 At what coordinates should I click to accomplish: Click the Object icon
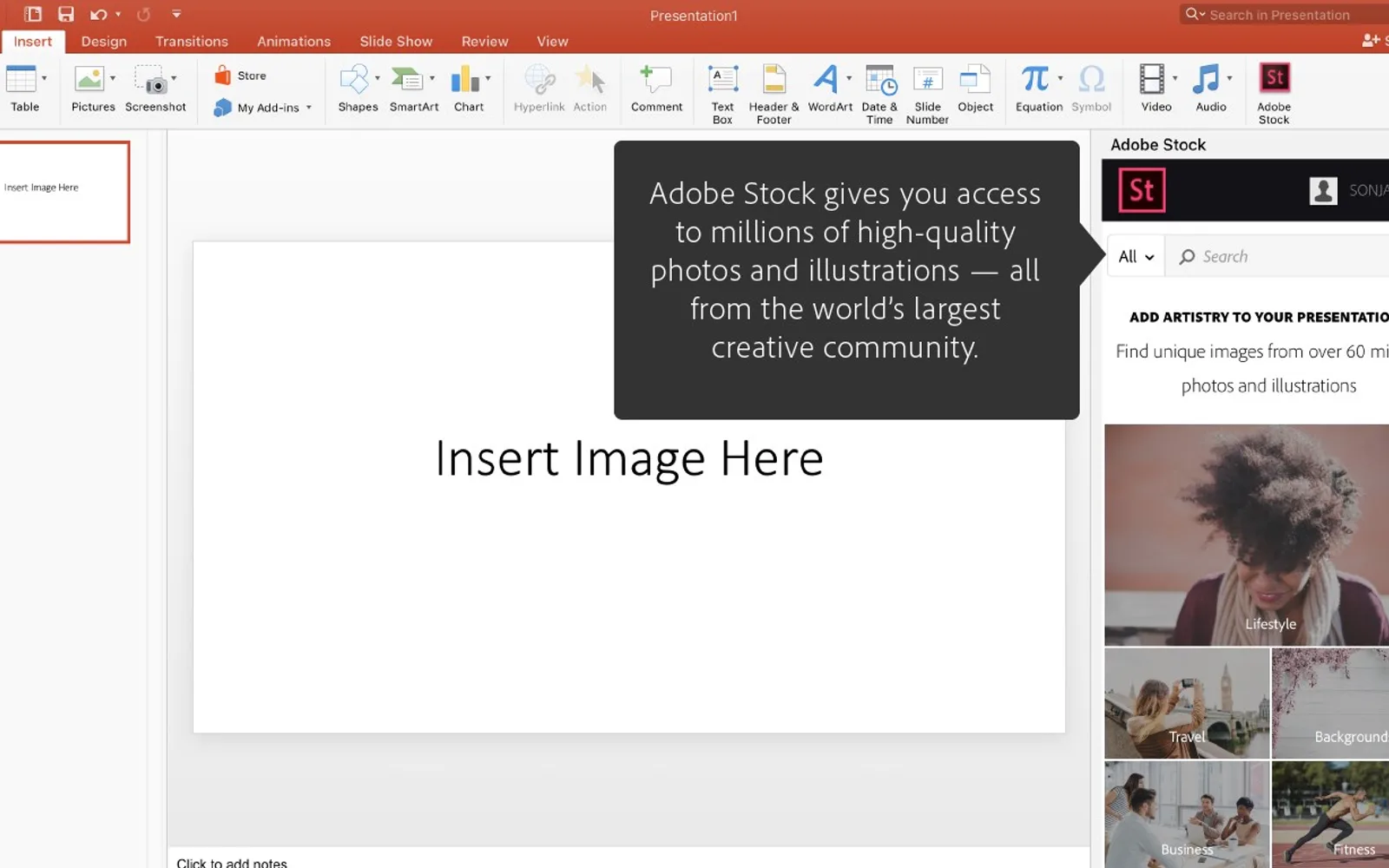point(975,79)
